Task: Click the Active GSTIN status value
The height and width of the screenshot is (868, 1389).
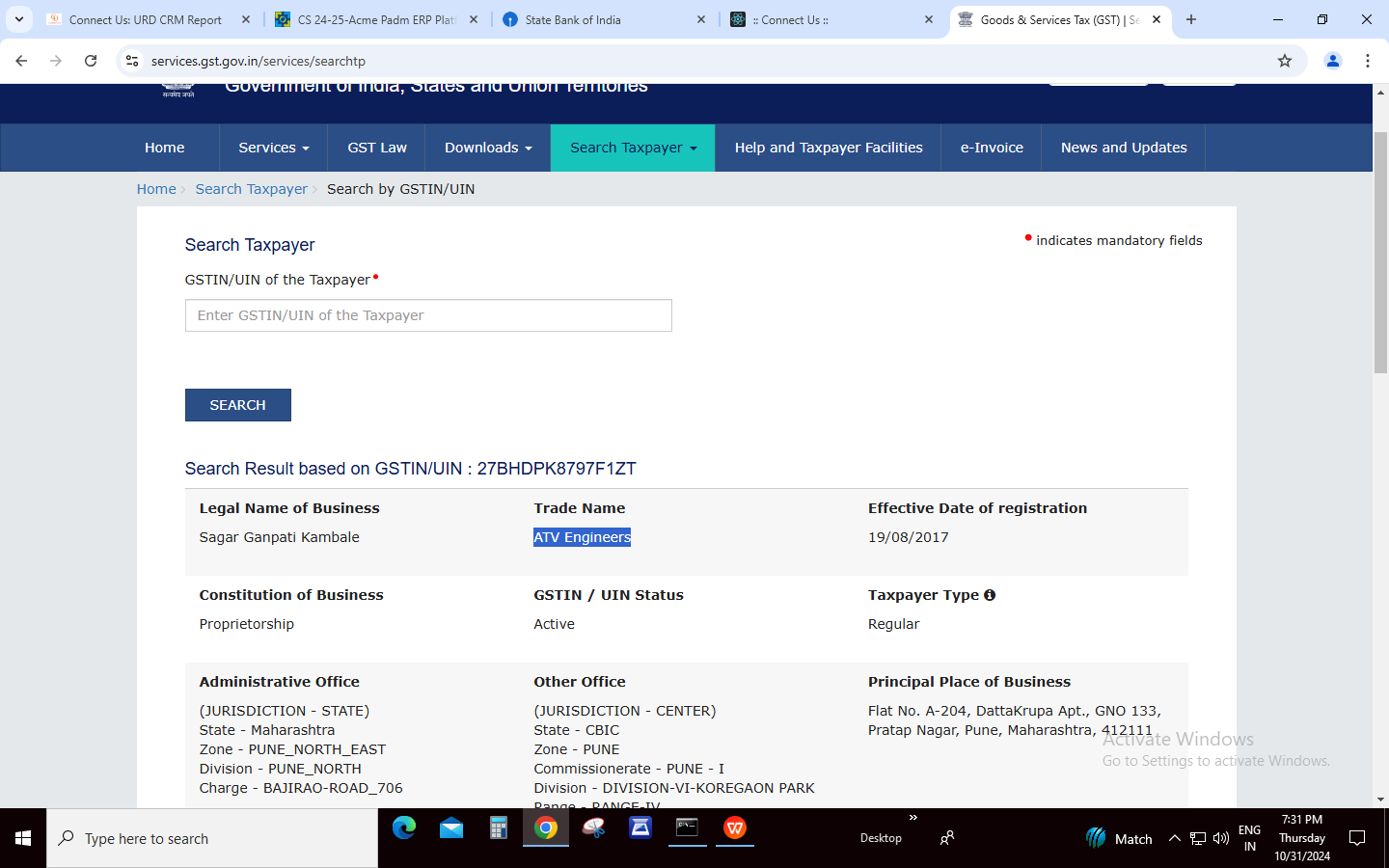Action: [555, 624]
